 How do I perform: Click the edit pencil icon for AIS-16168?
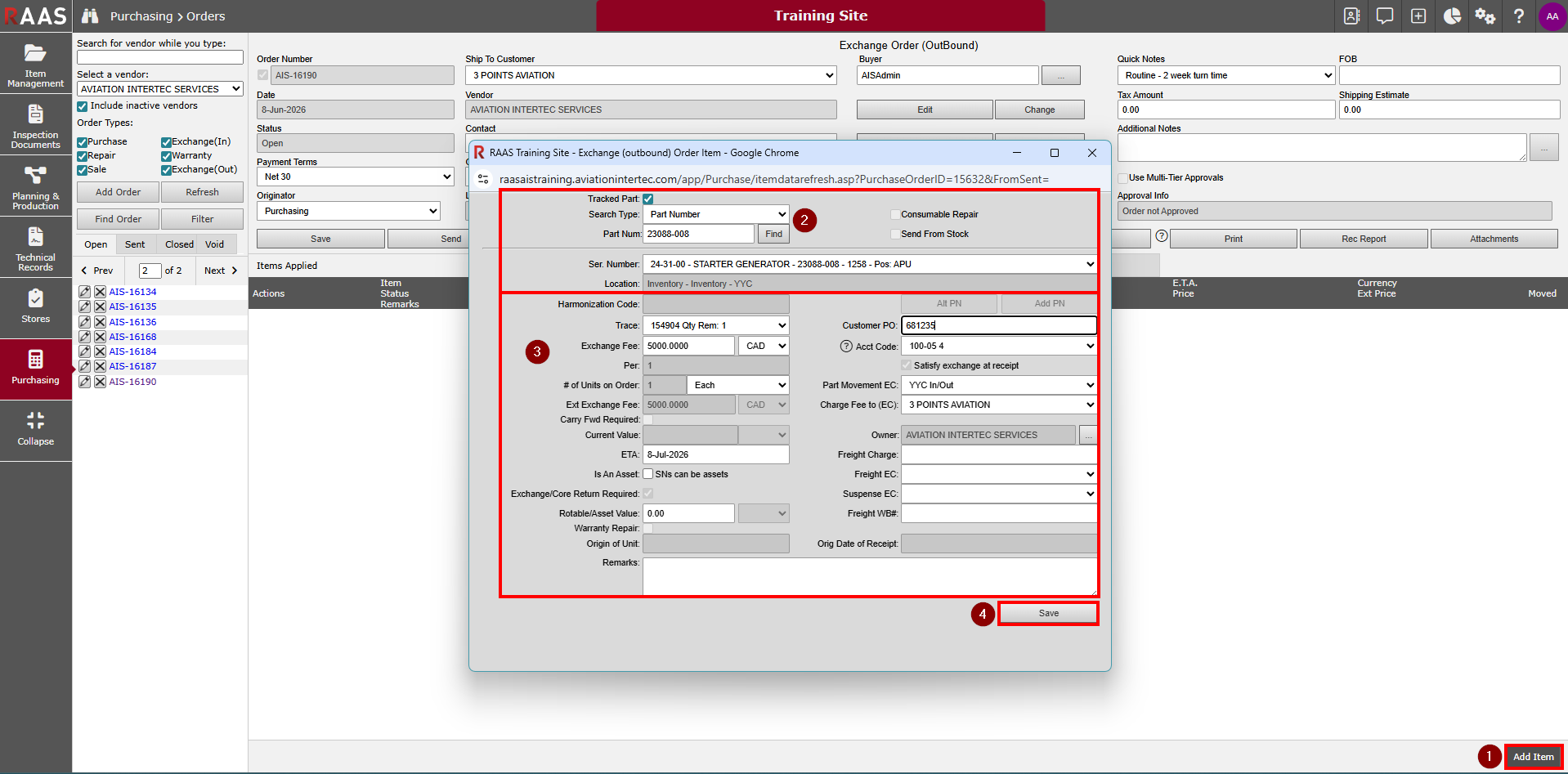84,337
